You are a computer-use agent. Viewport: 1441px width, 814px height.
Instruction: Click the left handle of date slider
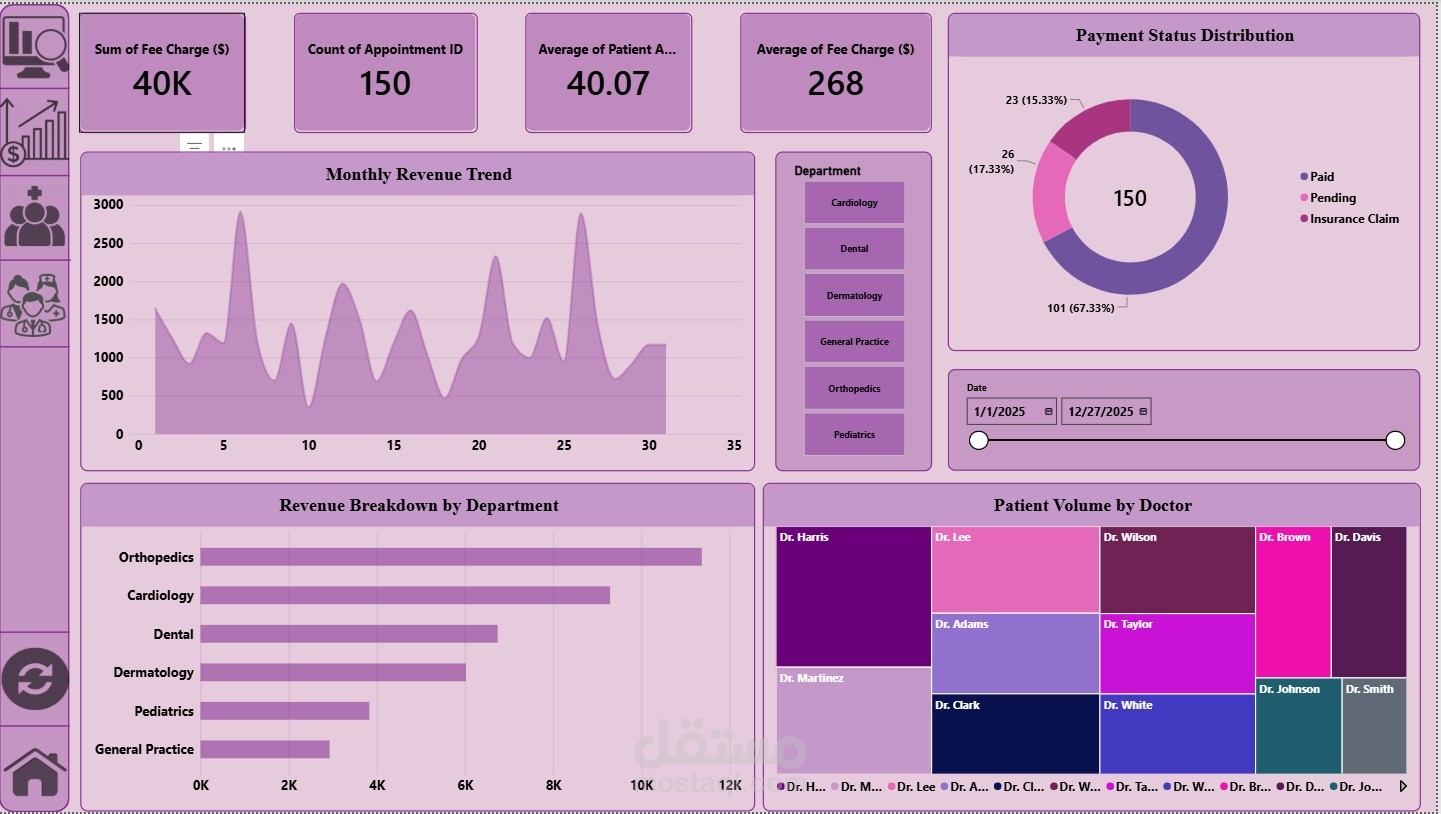click(x=979, y=440)
